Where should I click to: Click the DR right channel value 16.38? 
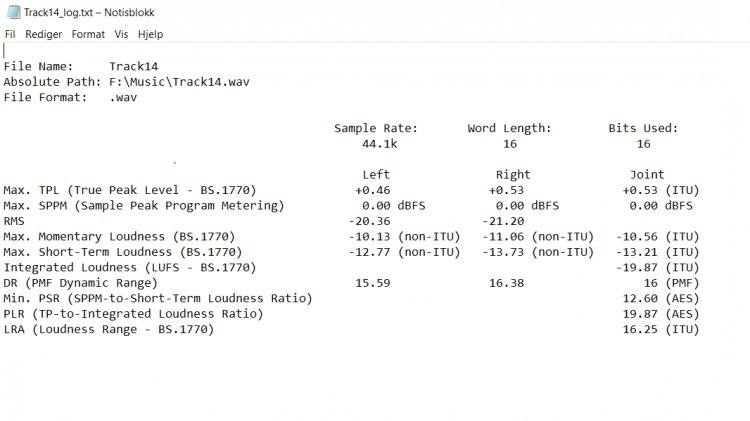(x=506, y=283)
